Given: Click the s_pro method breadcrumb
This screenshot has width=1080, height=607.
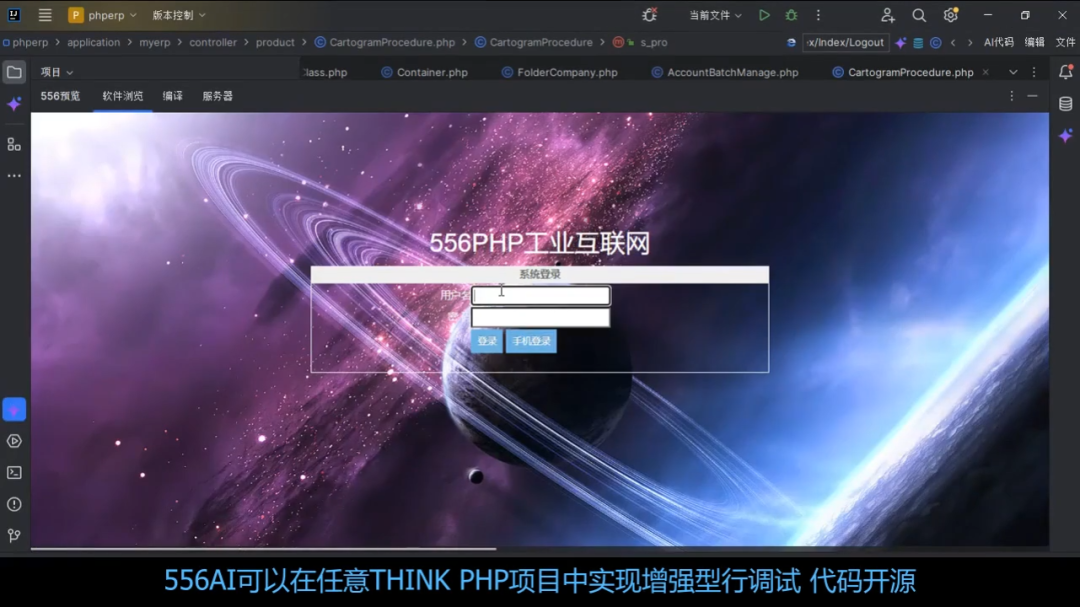Looking at the screenshot, I should pyautogui.click(x=641, y=42).
